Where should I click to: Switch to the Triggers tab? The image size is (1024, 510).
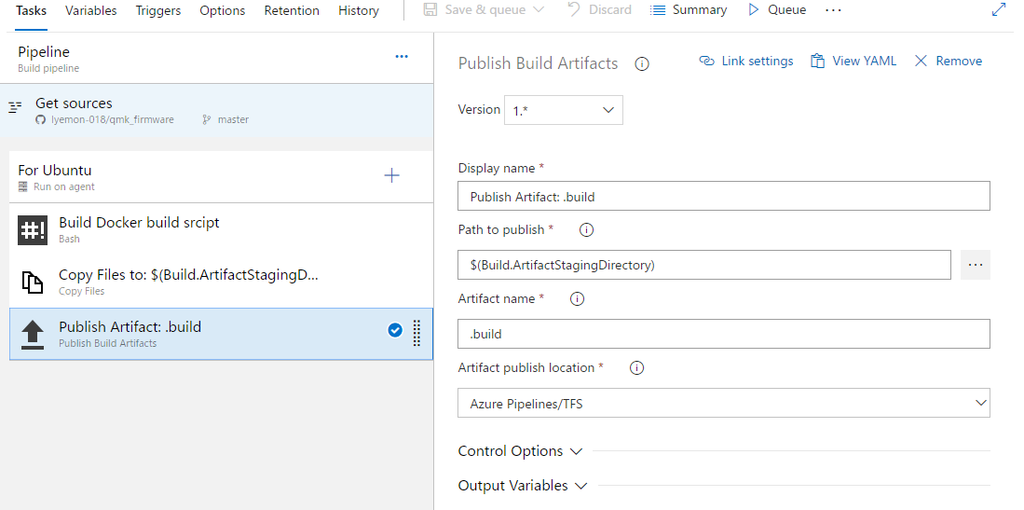point(158,10)
